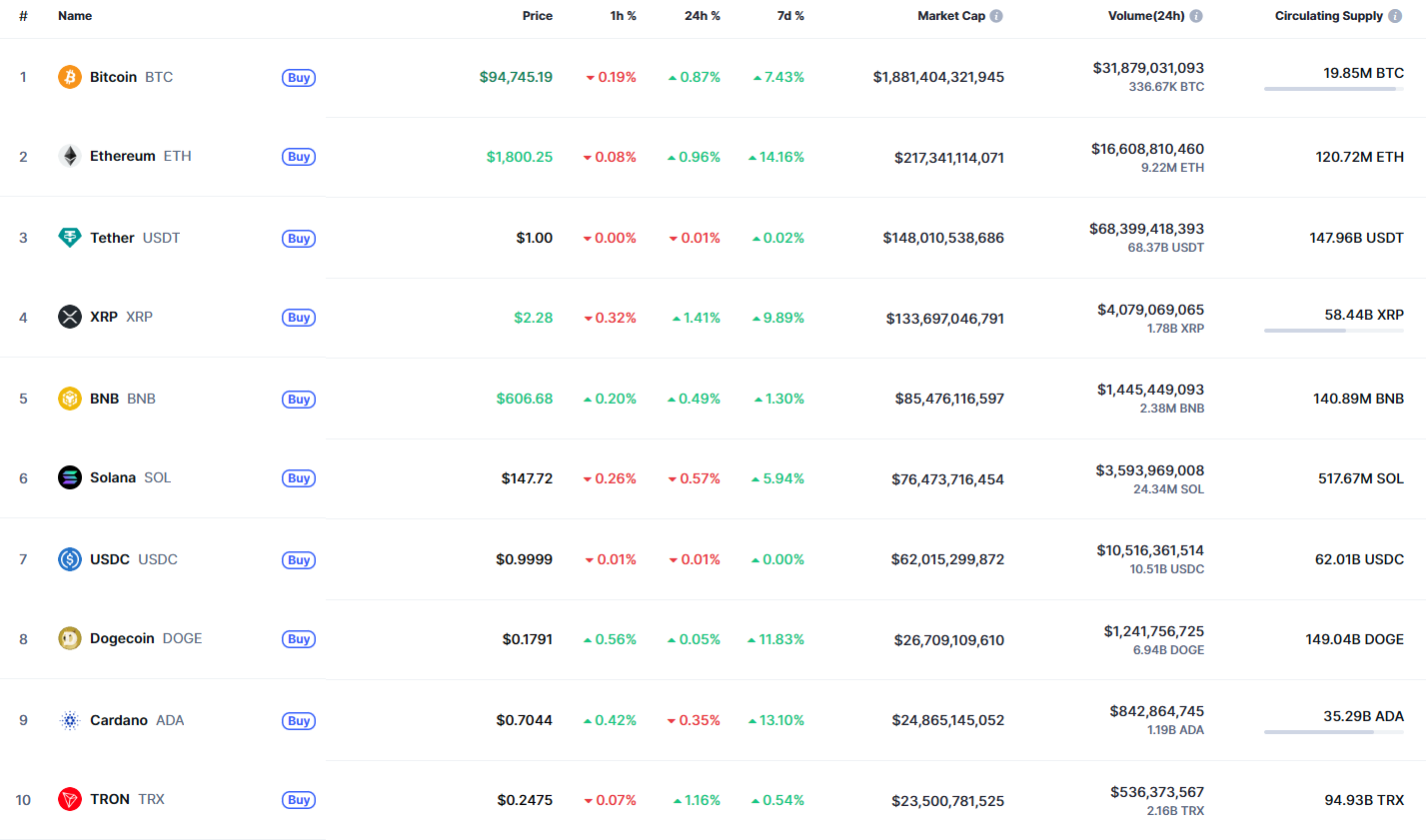Click USDC volume $10,516,361,514
Image resolution: width=1426 pixels, height=840 pixels.
1150,550
